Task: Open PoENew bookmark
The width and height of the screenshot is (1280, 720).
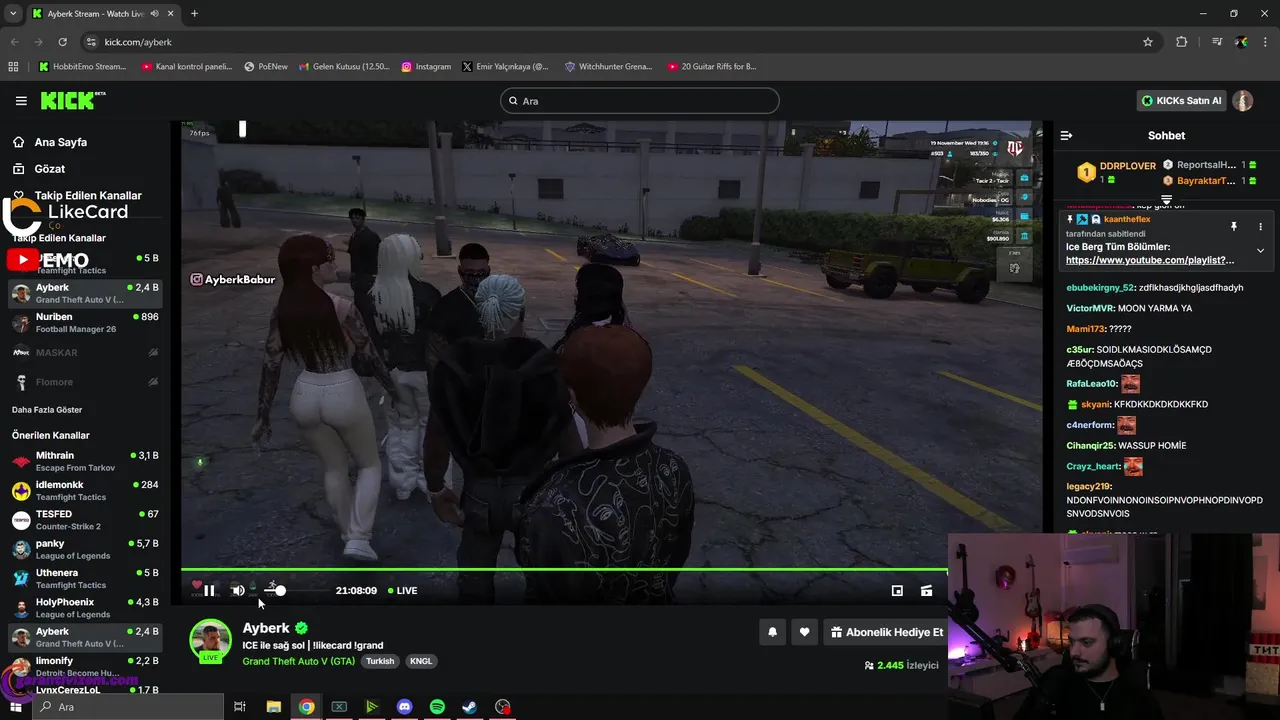Action: [x=266, y=67]
